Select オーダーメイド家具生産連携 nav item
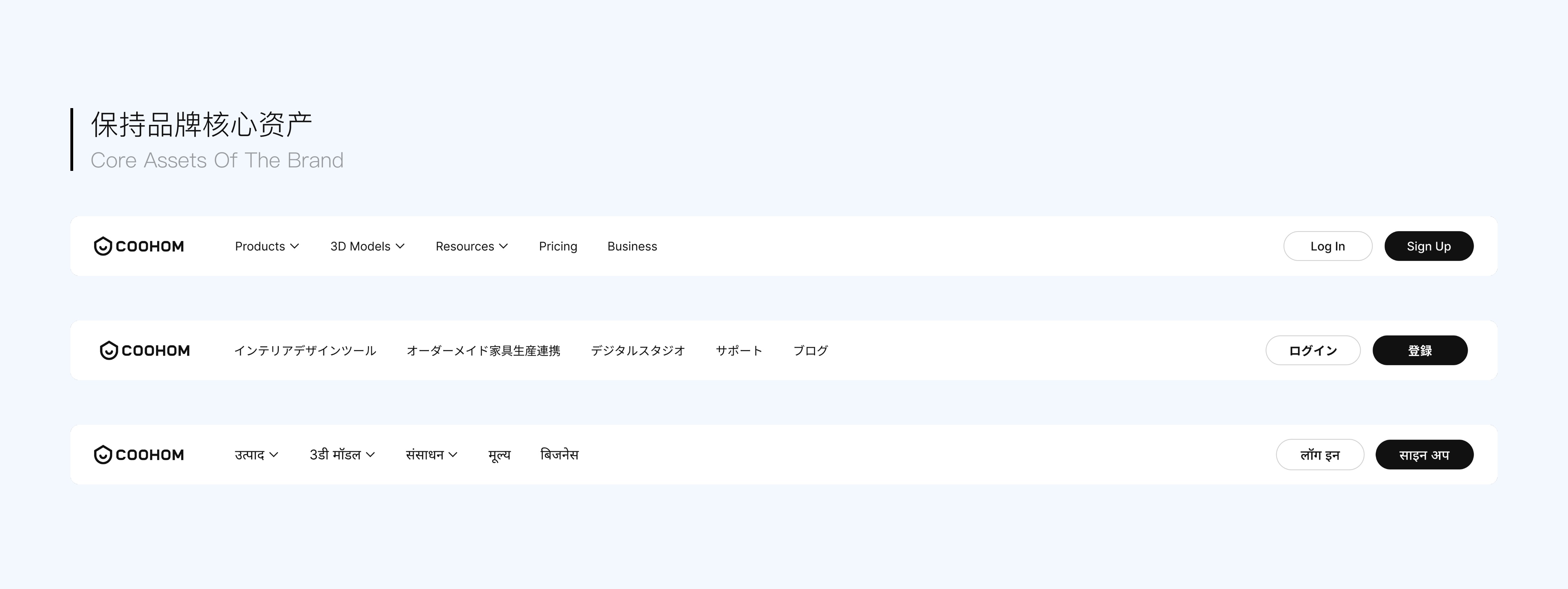The image size is (1568, 589). [x=483, y=350]
